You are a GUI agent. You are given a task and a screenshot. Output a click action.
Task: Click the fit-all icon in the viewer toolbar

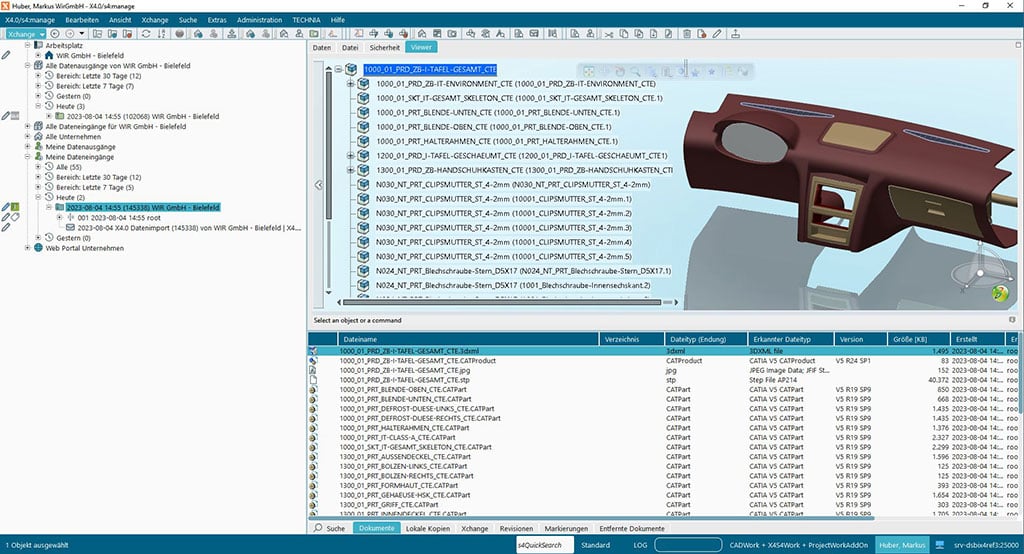[588, 71]
